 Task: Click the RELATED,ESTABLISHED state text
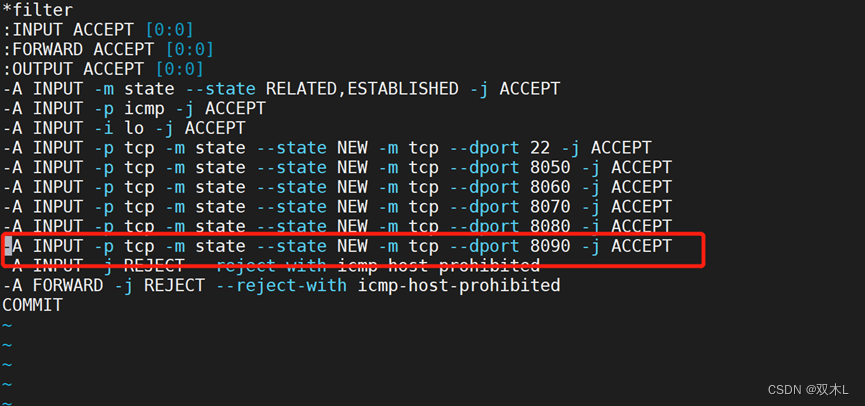point(361,89)
